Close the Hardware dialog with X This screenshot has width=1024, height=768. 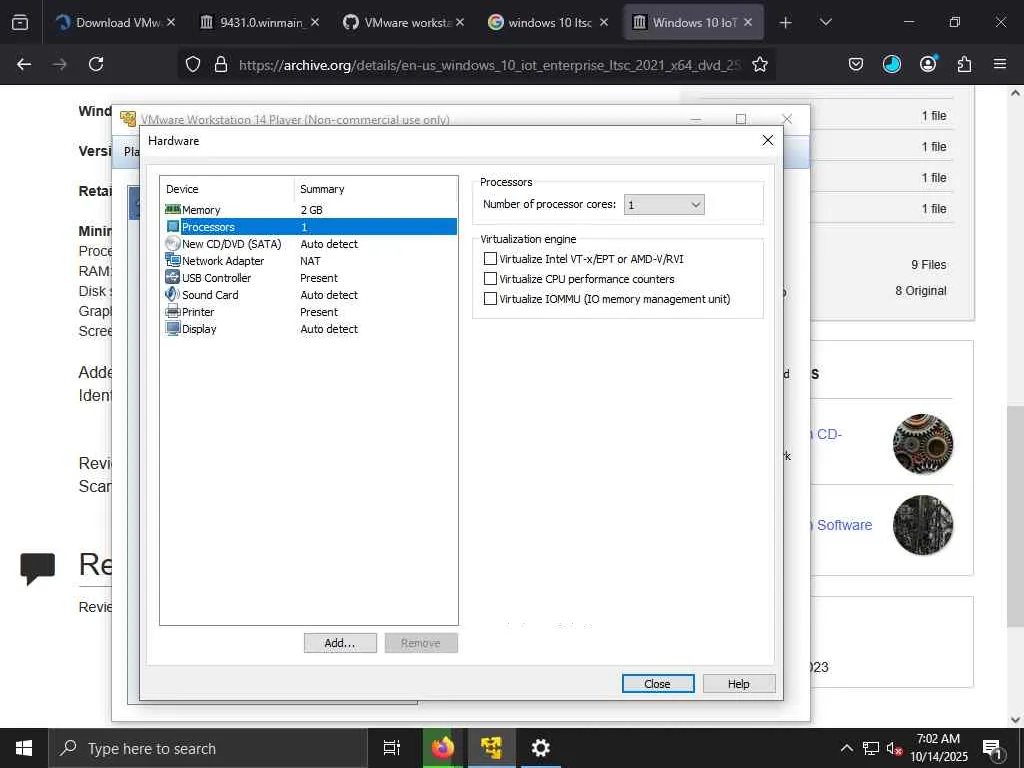click(x=768, y=140)
